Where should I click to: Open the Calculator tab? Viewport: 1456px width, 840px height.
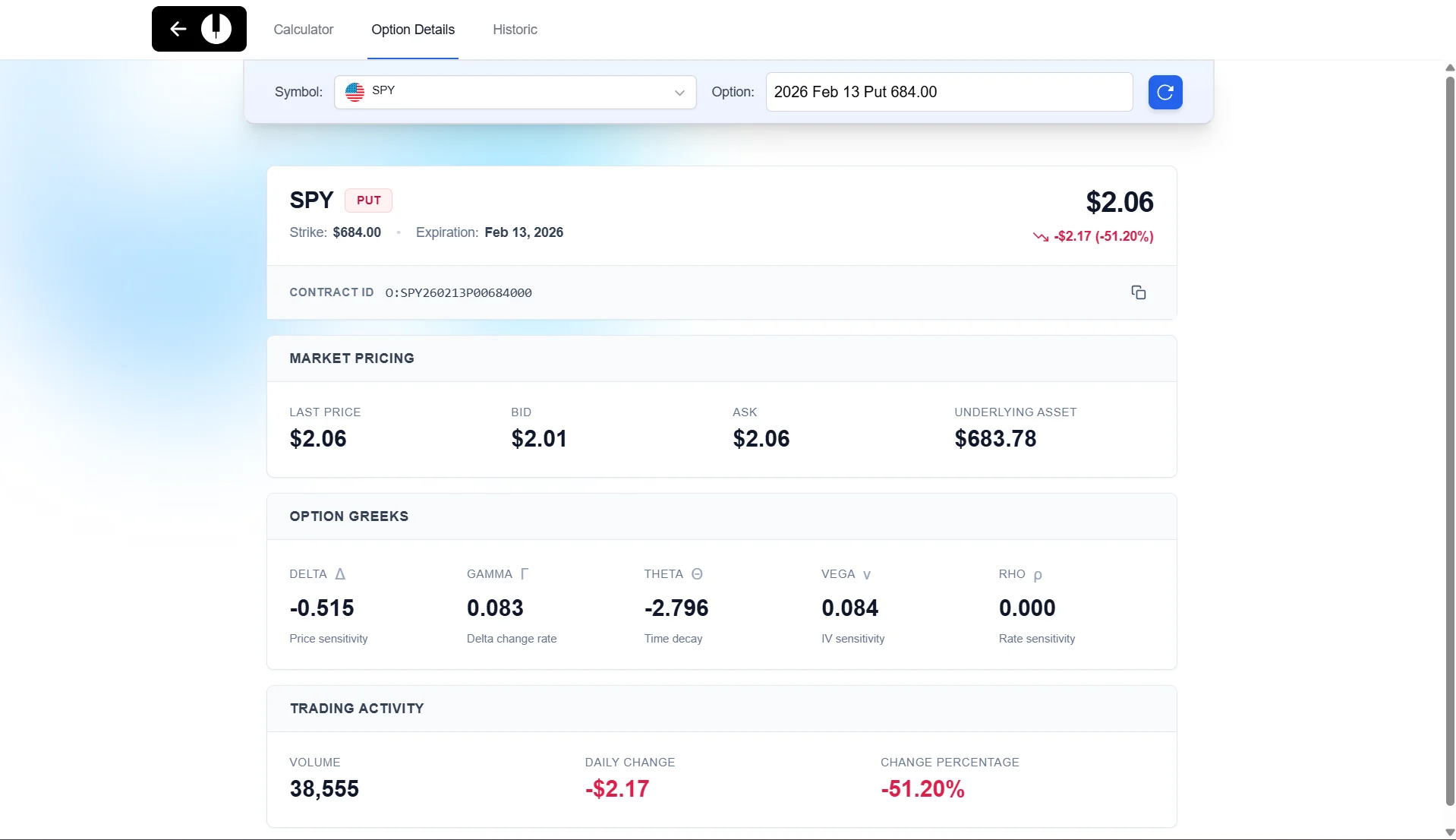303,30
